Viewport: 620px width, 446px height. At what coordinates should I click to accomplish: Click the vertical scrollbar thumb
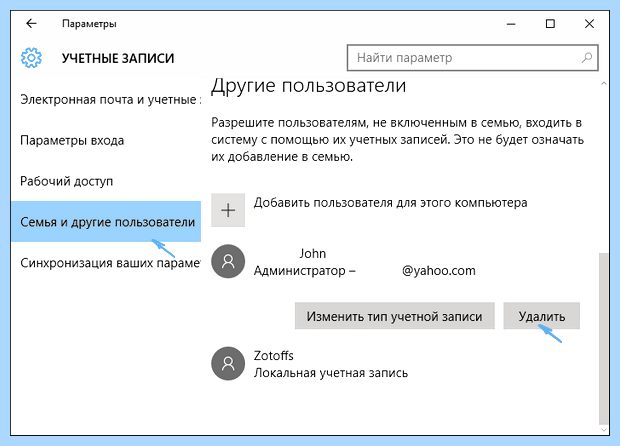point(603,338)
